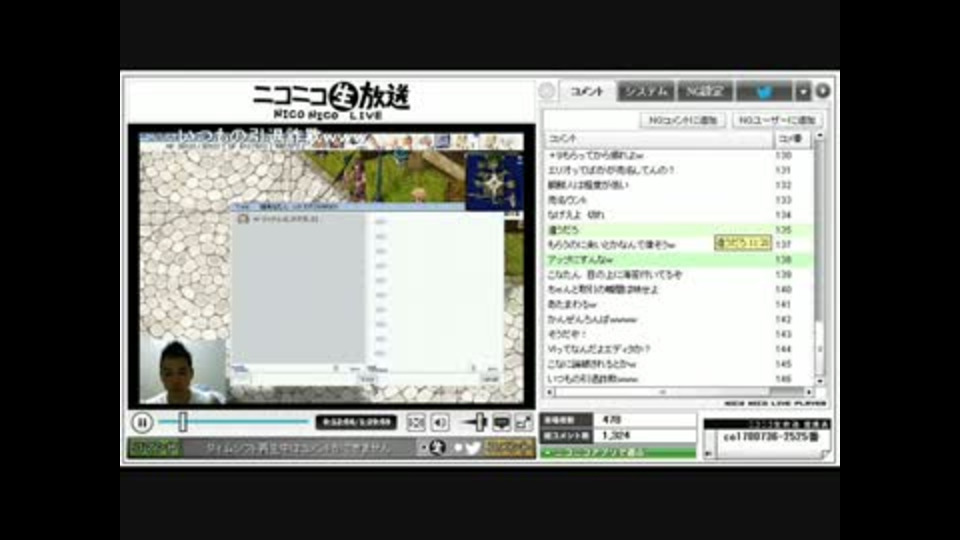This screenshot has width=960, height=540.
Task: Click the seek bar handle
Action: (182, 422)
